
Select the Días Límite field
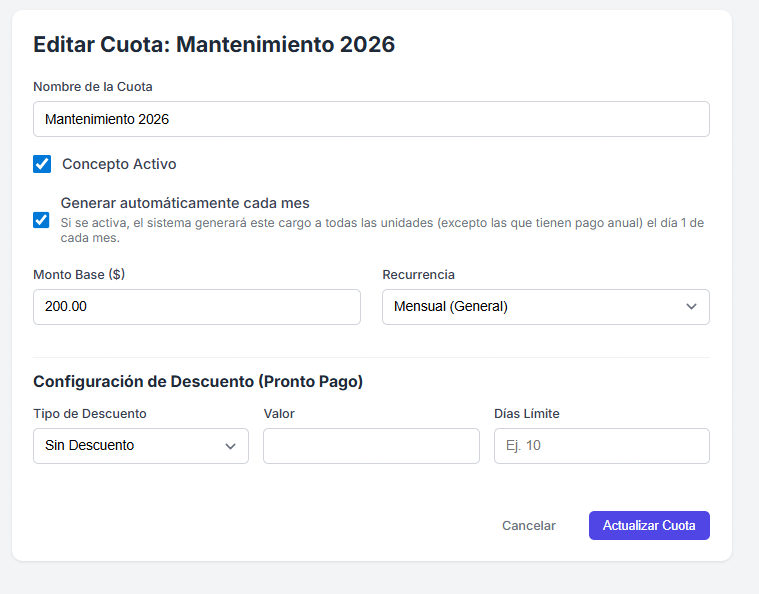pyautogui.click(x=601, y=446)
